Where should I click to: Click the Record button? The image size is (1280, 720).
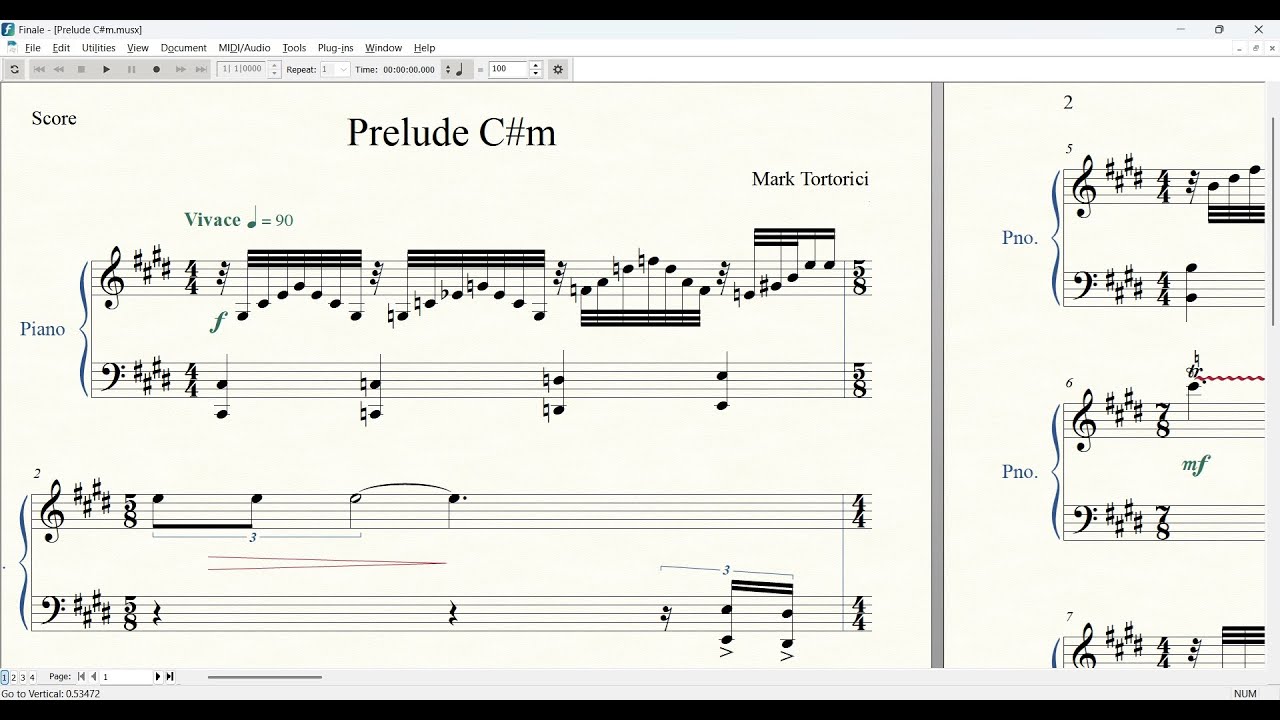(x=156, y=69)
